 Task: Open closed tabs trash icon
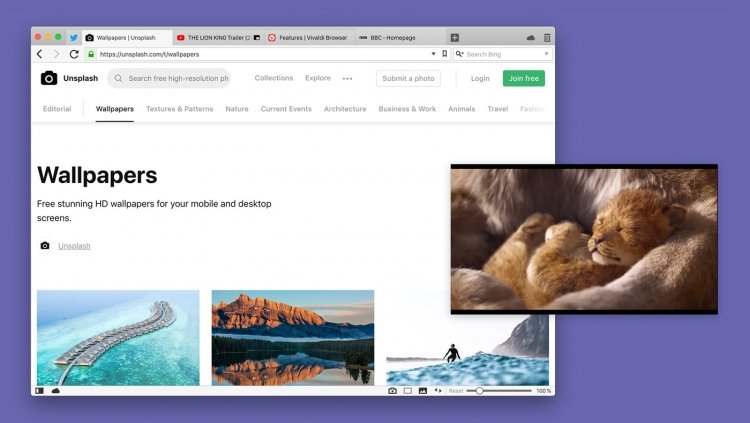(x=547, y=37)
